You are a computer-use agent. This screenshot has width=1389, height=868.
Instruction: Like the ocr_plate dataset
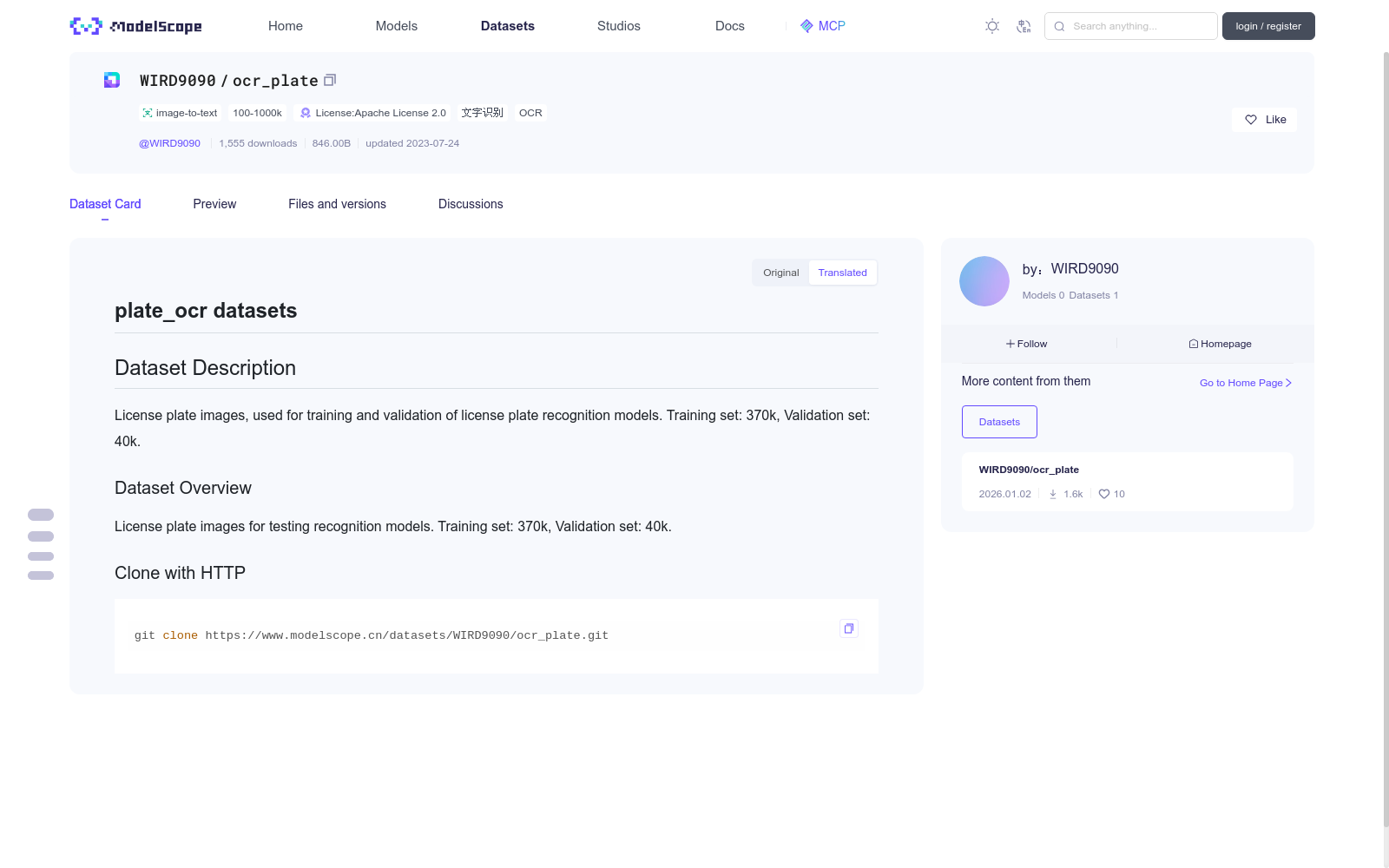click(1264, 120)
